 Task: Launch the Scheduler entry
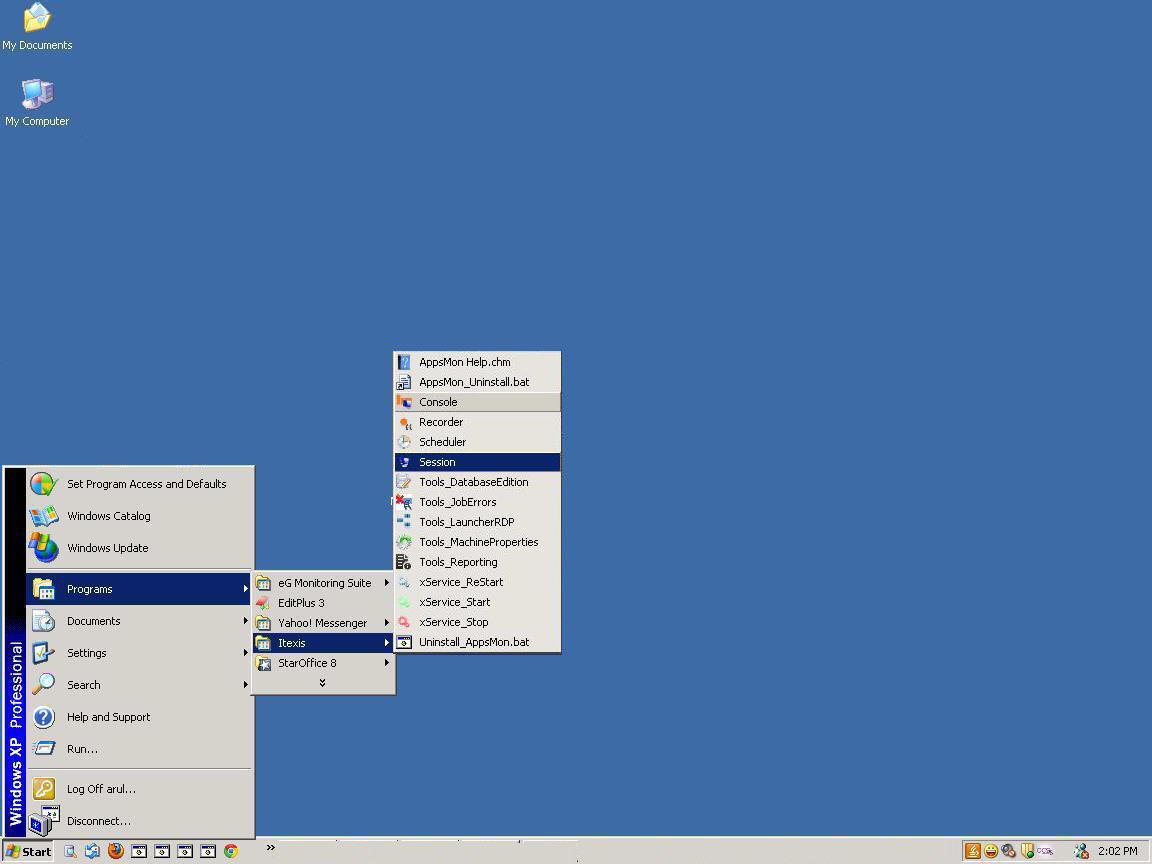pyautogui.click(x=478, y=442)
